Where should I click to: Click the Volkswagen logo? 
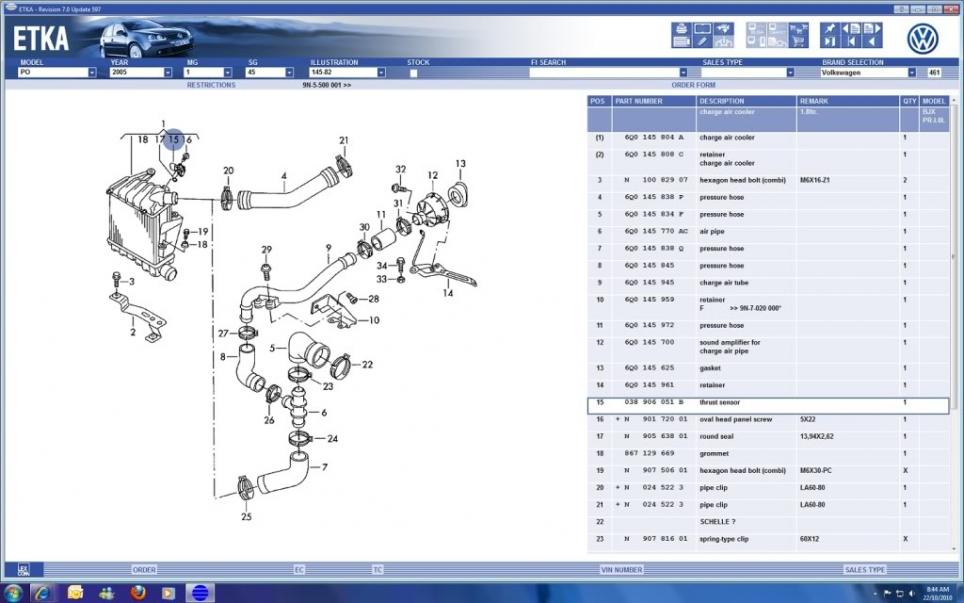[x=922, y=39]
